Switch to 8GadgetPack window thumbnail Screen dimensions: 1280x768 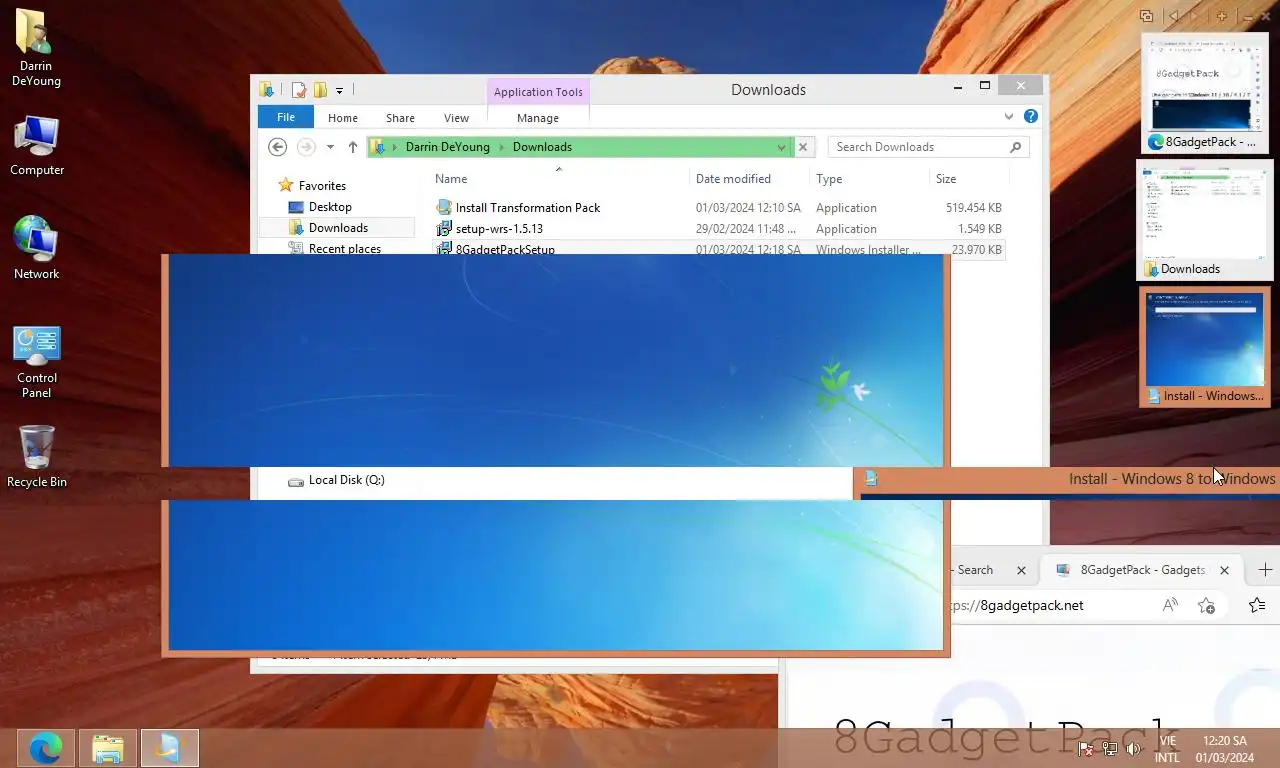[1205, 93]
